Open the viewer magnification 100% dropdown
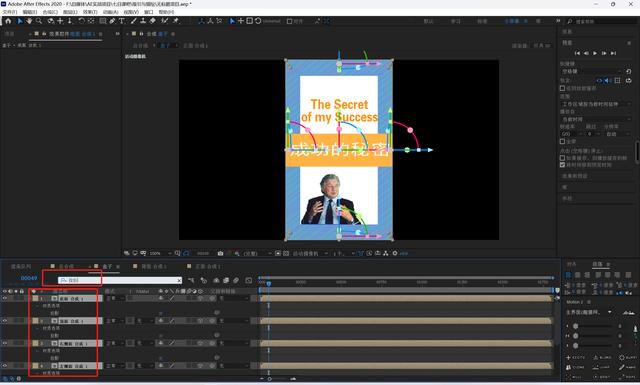Screen dimensions: 640x385 [160, 254]
